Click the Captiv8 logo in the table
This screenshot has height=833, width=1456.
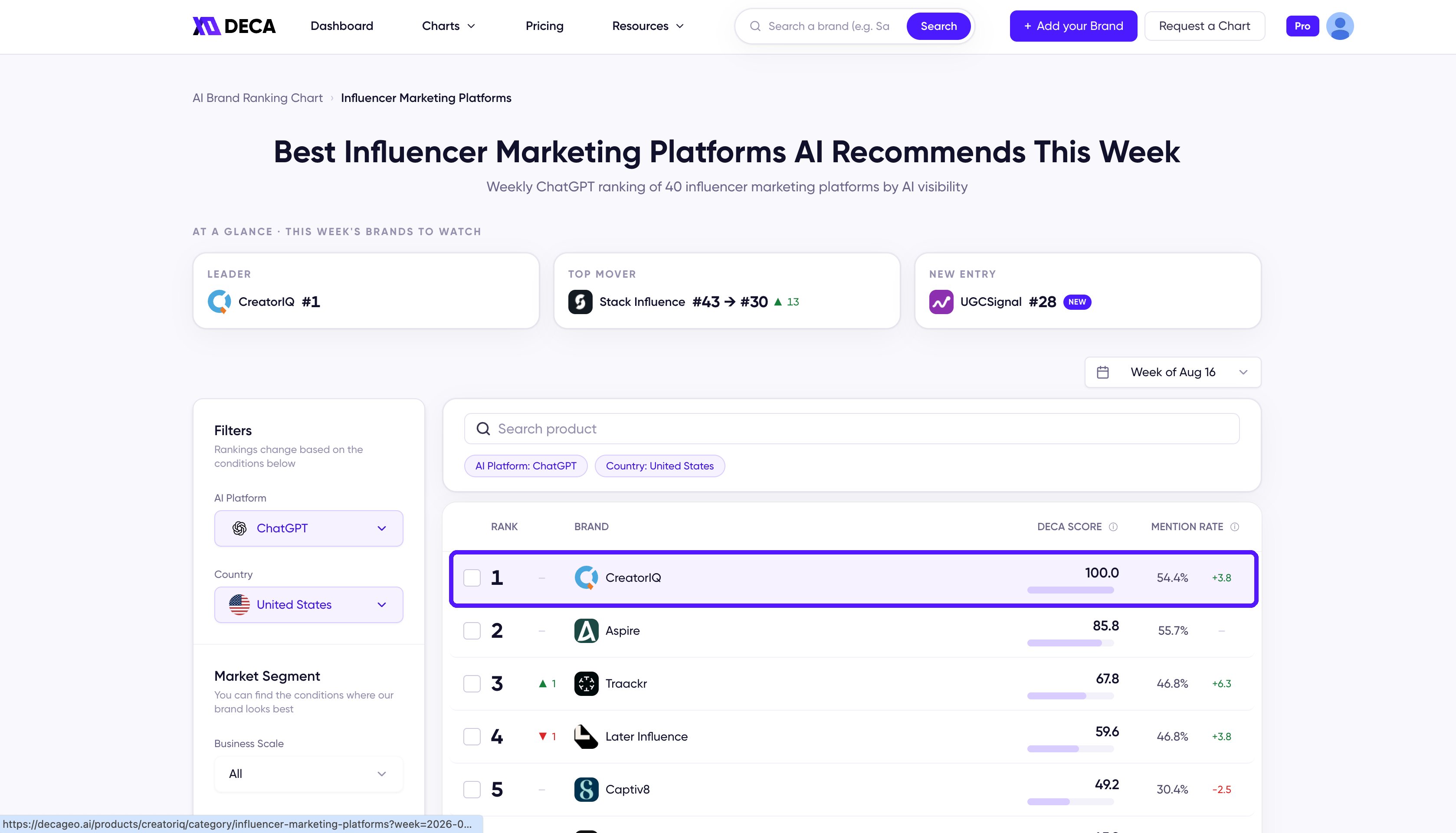[587, 790]
